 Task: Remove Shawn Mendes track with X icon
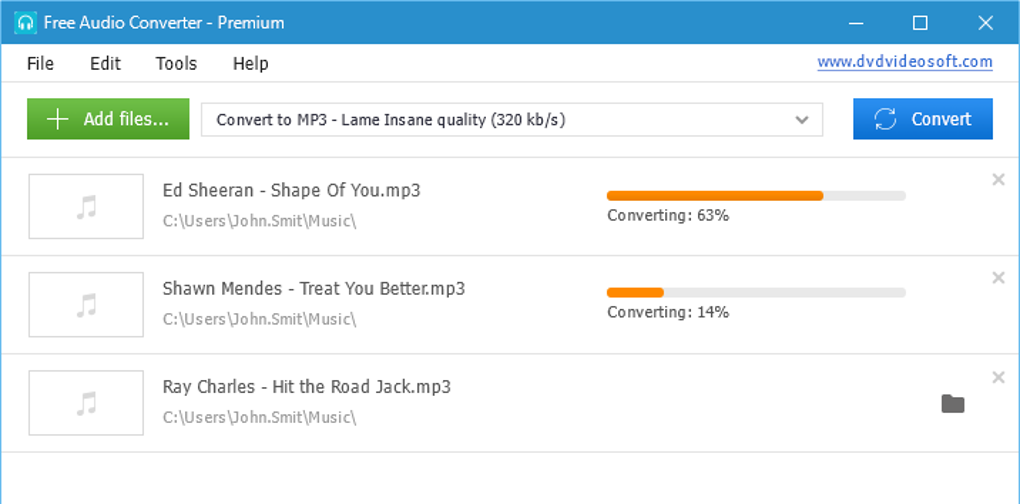click(x=997, y=278)
